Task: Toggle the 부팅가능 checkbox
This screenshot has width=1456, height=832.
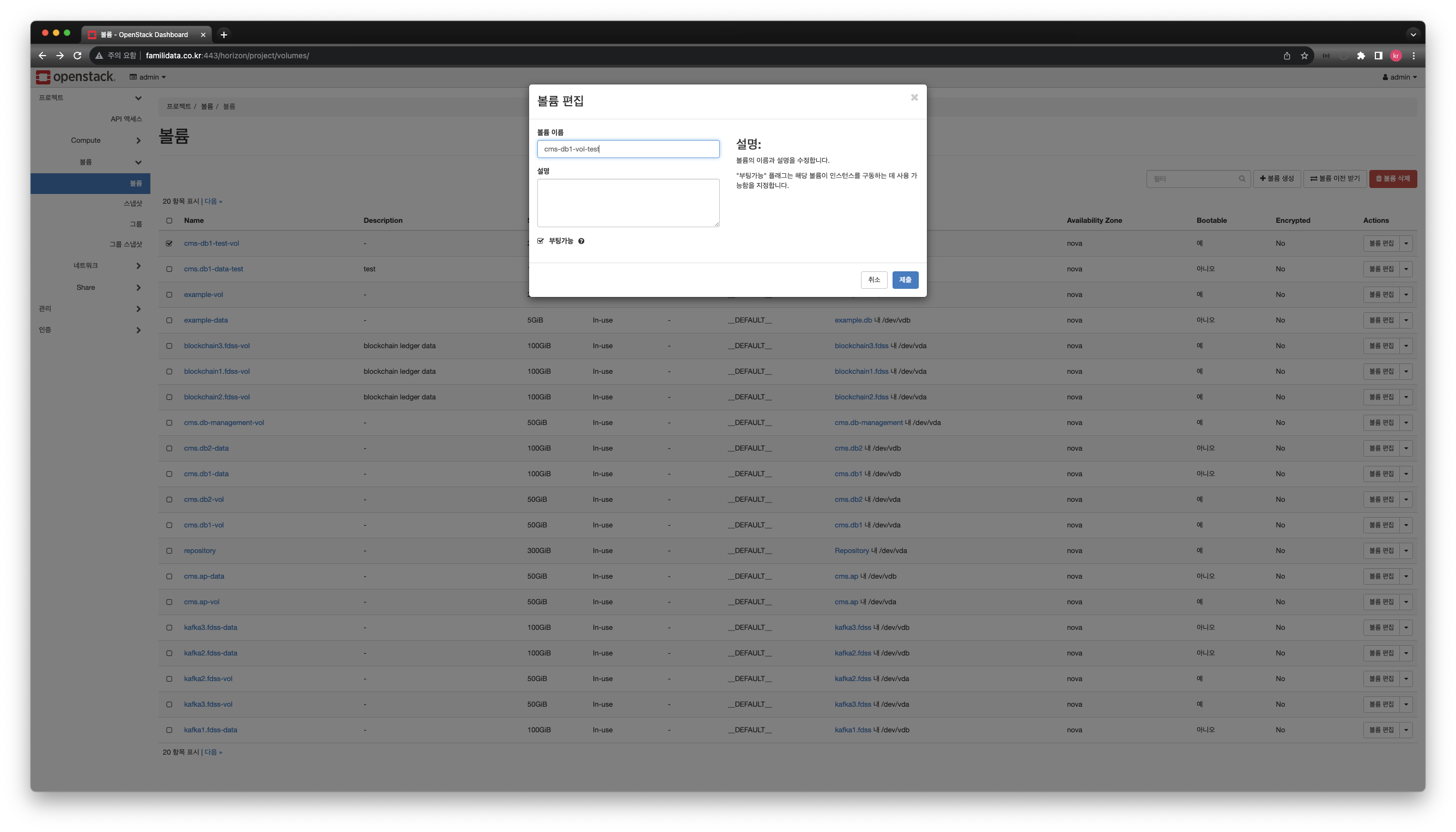Action: (541, 241)
